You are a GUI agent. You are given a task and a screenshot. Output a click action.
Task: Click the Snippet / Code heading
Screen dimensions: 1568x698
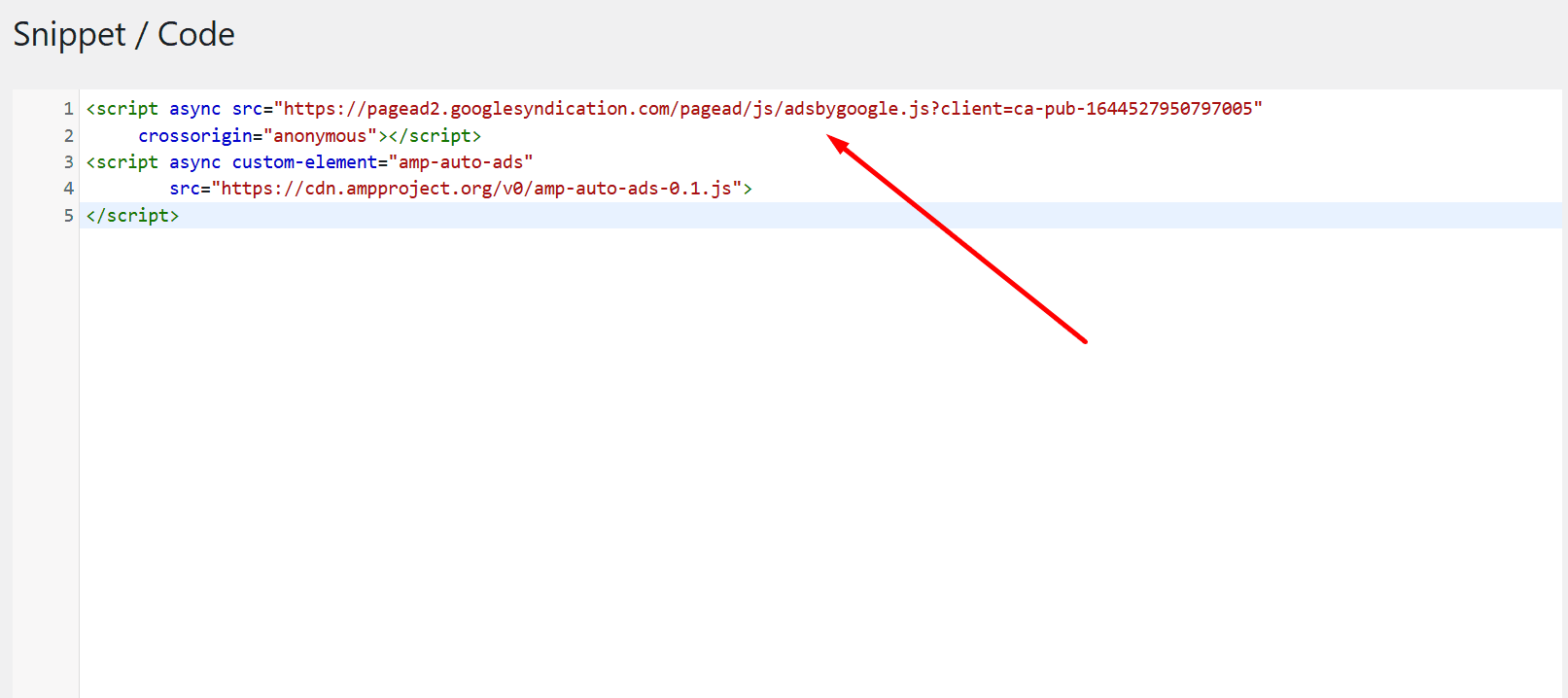(x=123, y=35)
